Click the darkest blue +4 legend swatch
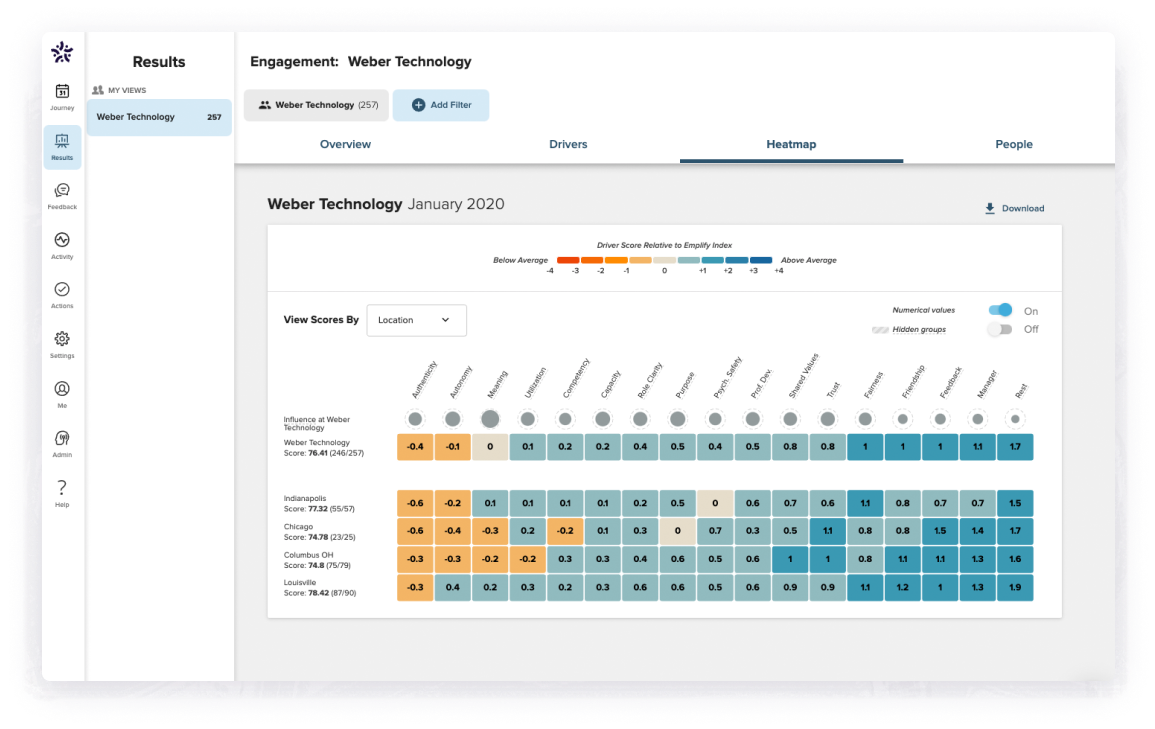Screen dimensions: 1155x729 [761, 260]
